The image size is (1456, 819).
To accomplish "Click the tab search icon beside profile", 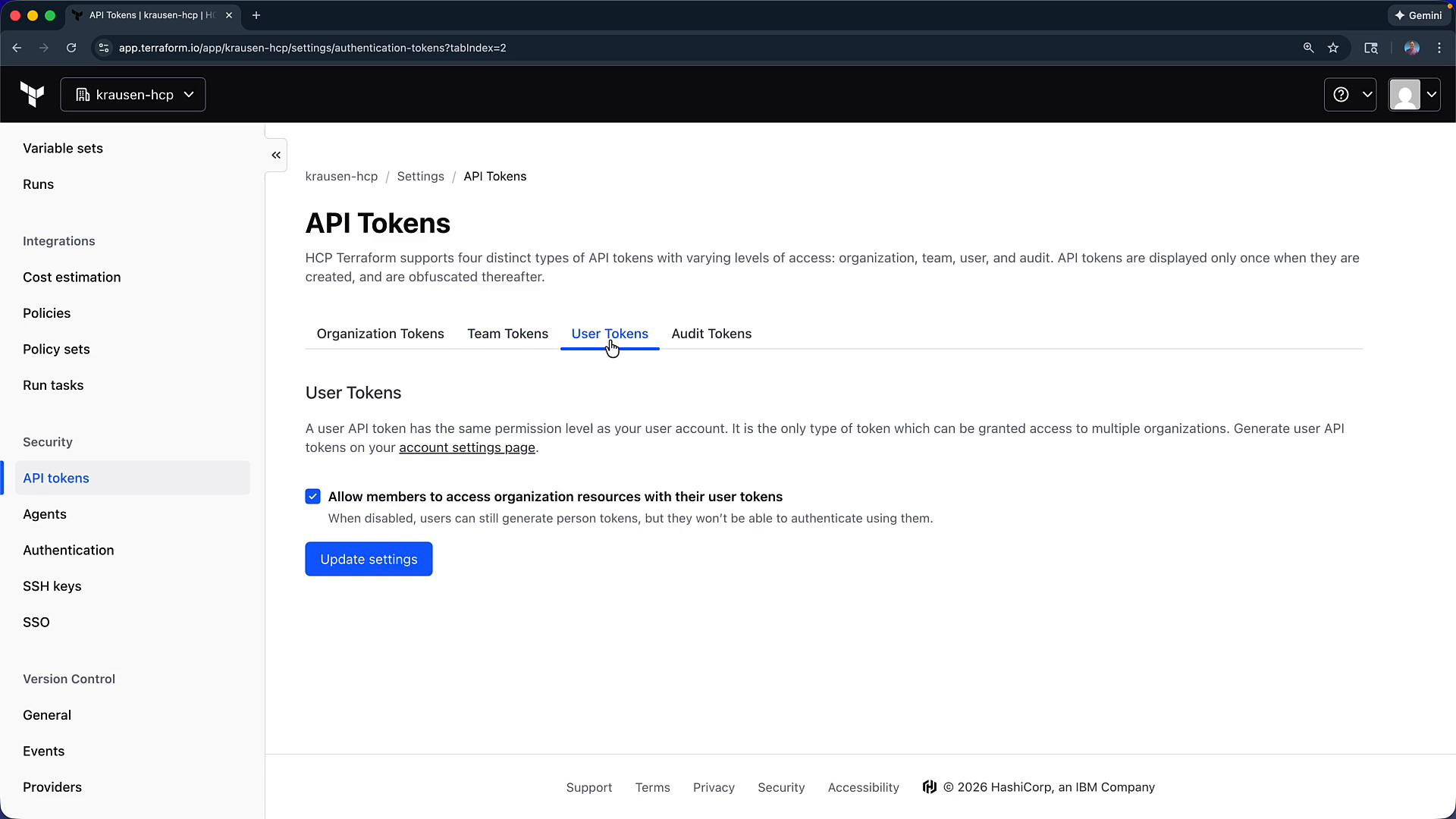I will (x=1371, y=48).
